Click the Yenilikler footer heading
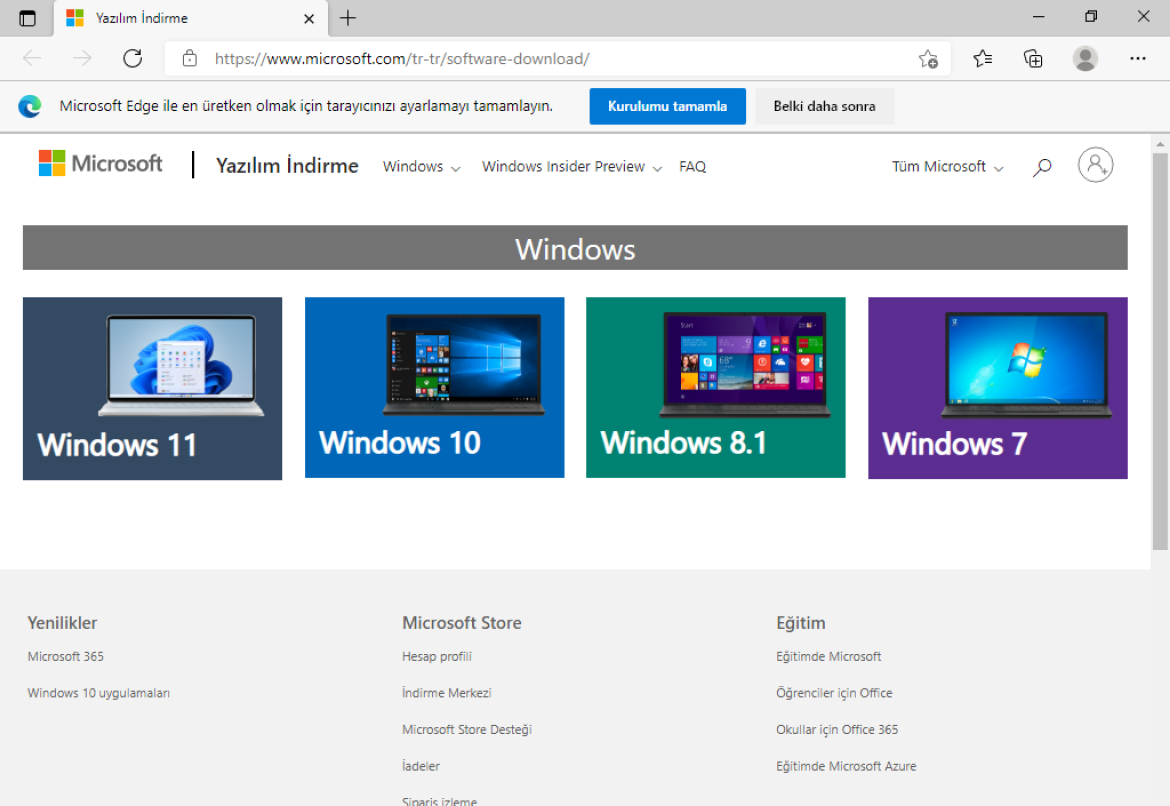The height and width of the screenshot is (806, 1170). [62, 623]
